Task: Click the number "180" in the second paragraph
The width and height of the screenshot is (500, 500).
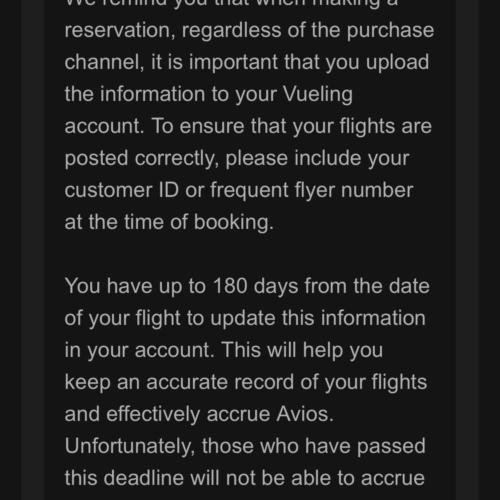Action: coord(230,286)
